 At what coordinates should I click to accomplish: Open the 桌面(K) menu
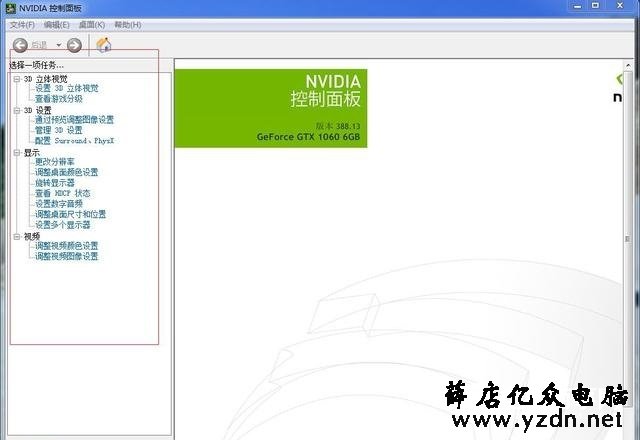(x=92, y=25)
